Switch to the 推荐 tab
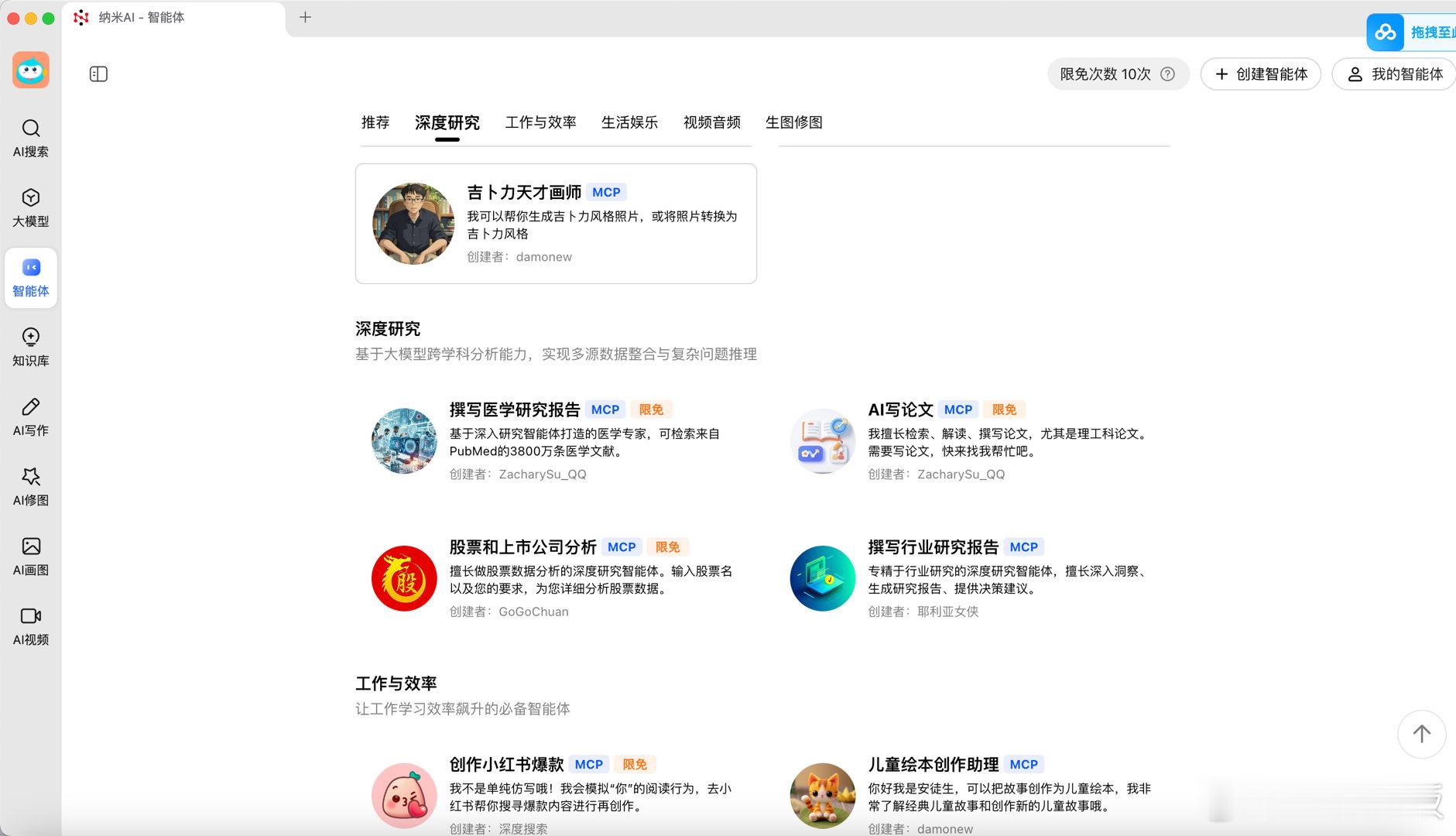This screenshot has height=836, width=1456. pos(375,122)
